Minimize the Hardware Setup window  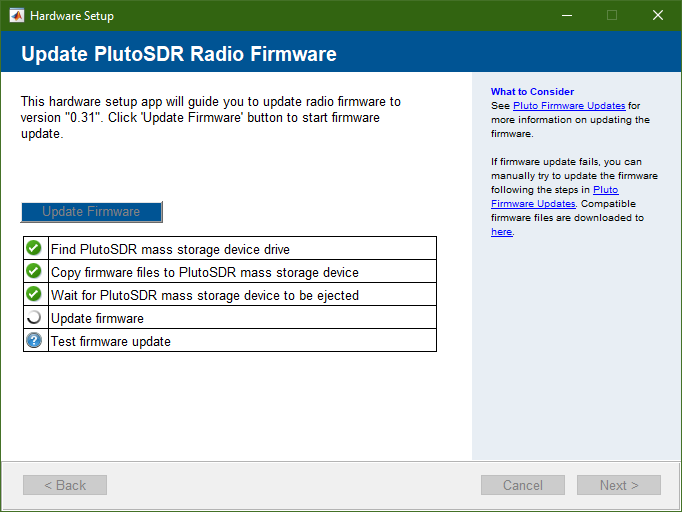566,16
